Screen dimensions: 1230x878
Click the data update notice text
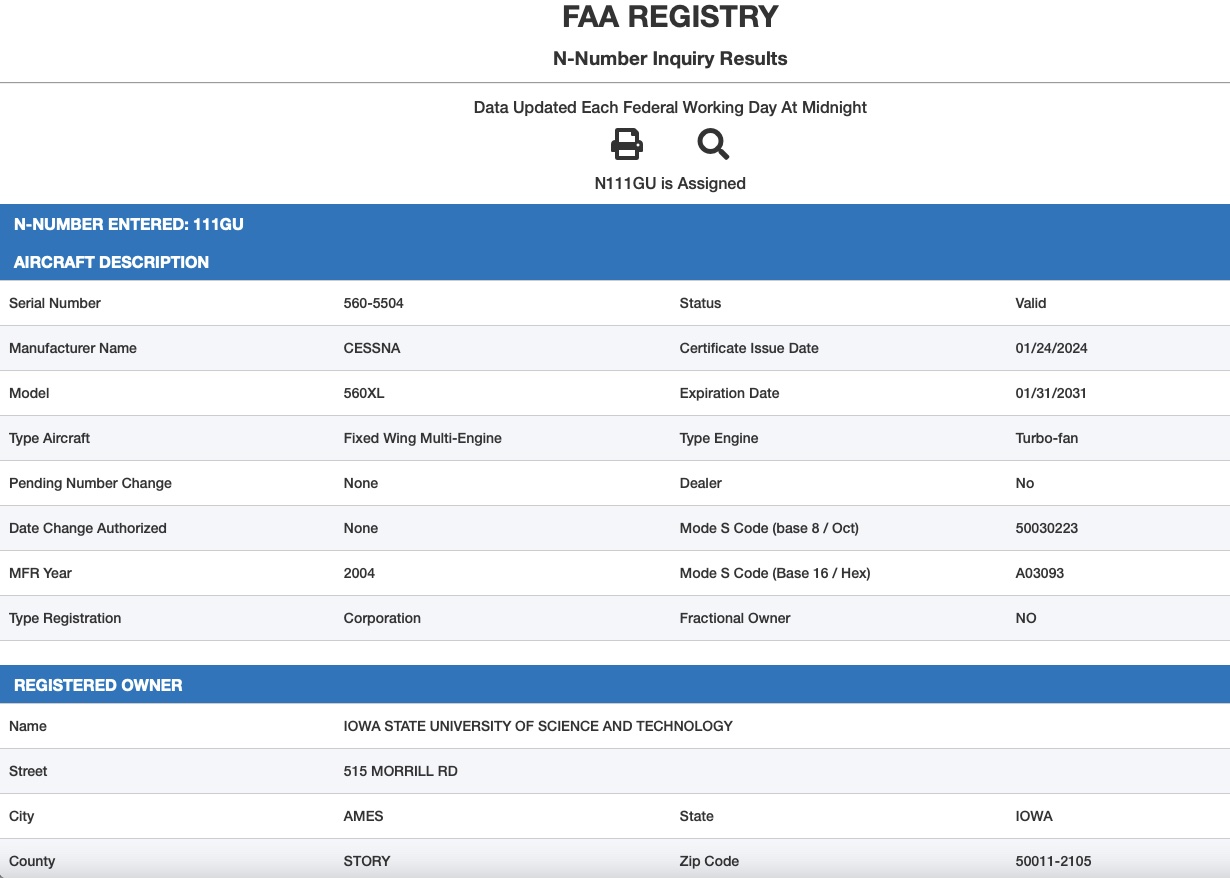[670, 107]
